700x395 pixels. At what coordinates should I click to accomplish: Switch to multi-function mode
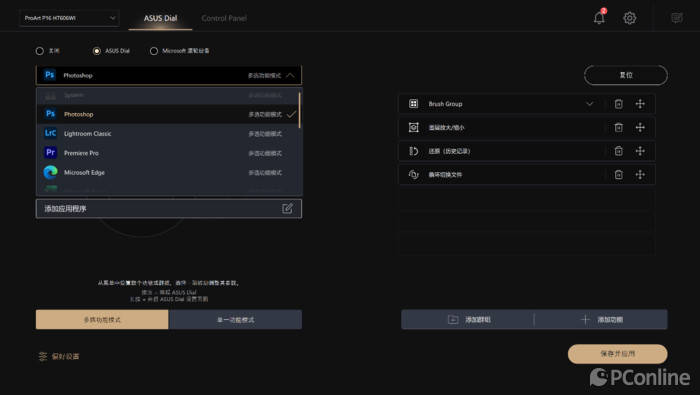pyautogui.click(x=102, y=320)
